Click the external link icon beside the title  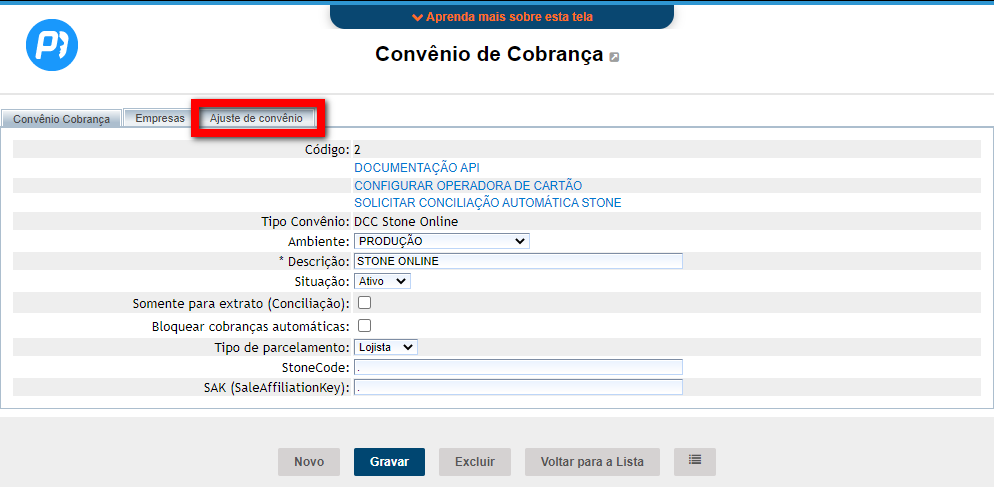[614, 57]
